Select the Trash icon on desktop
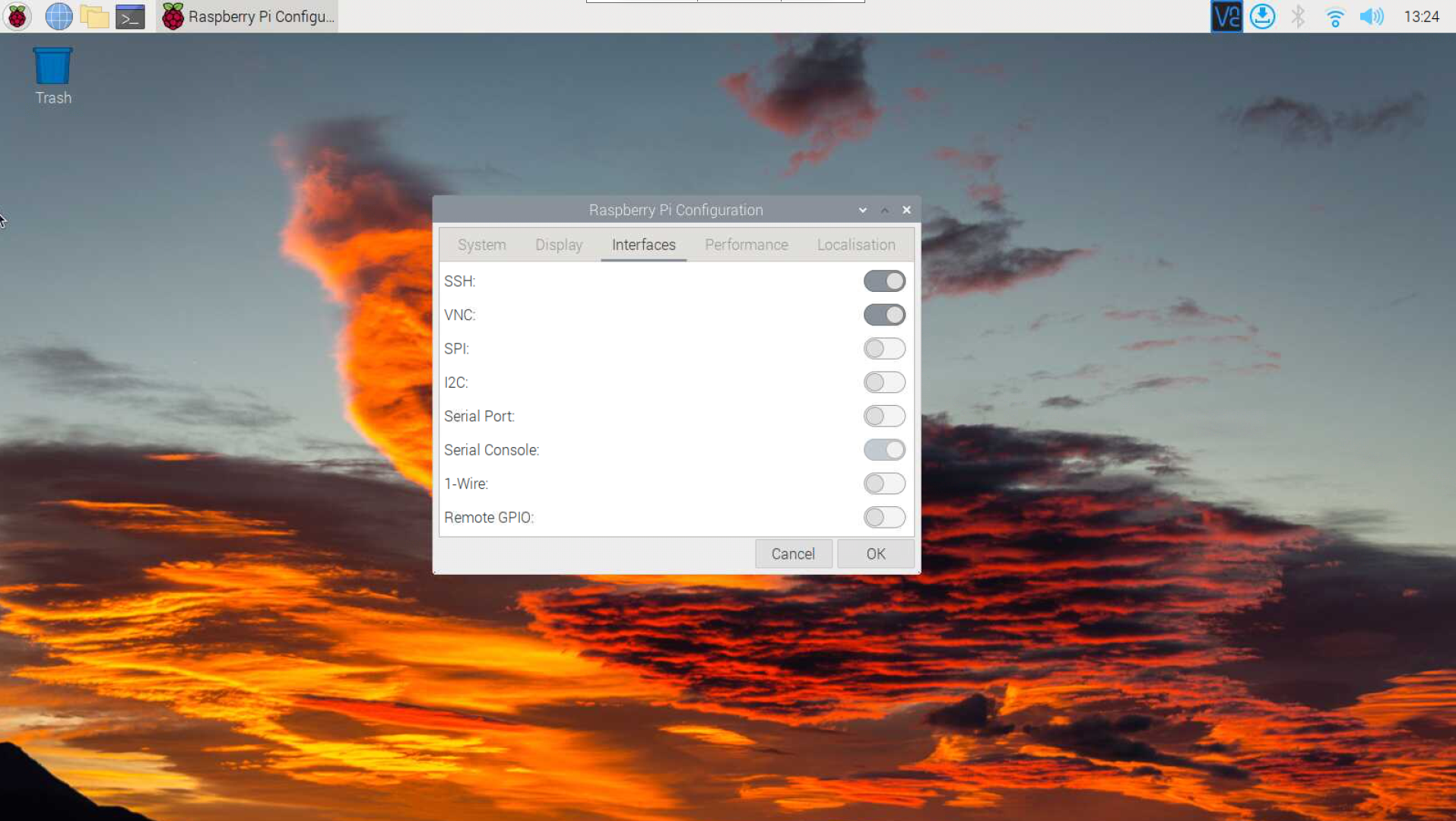1456x821 pixels. (53, 76)
